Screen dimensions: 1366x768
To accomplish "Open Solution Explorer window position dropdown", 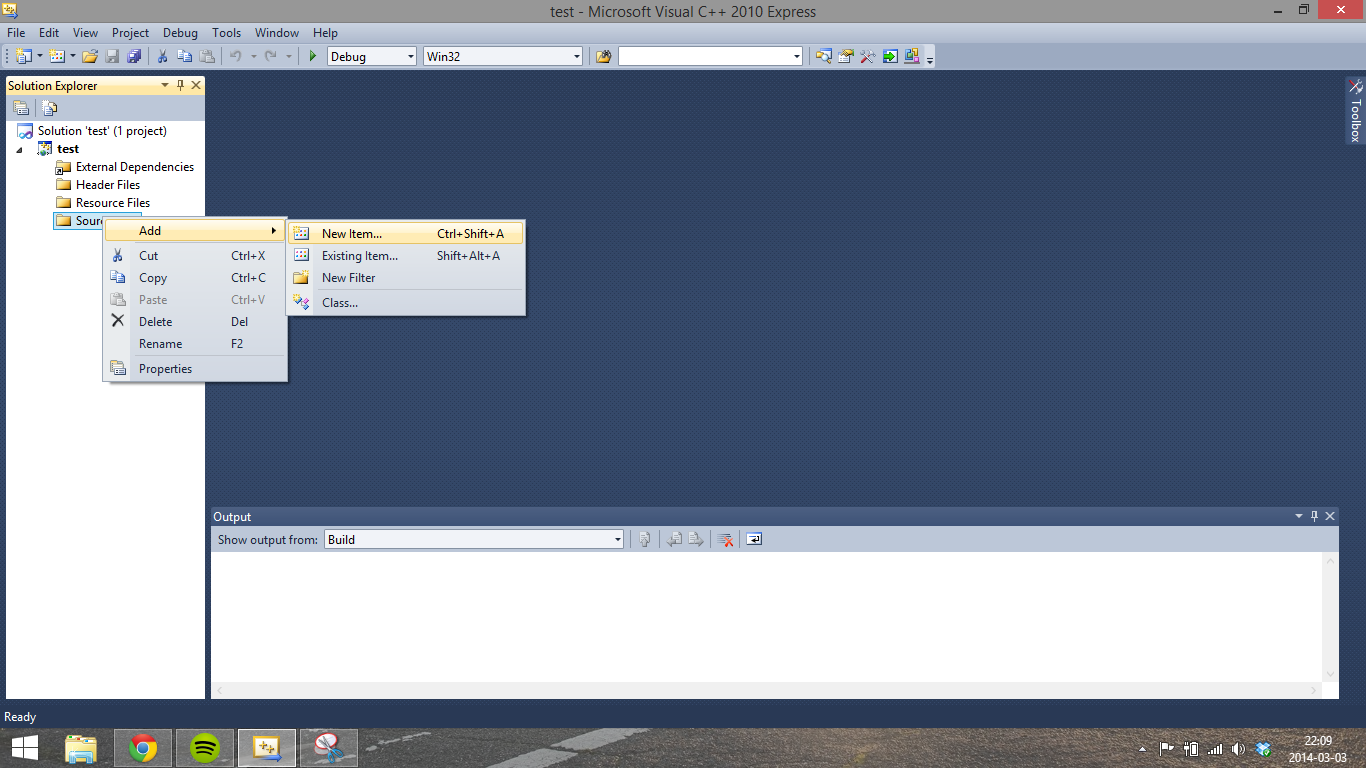I will 166,86.
